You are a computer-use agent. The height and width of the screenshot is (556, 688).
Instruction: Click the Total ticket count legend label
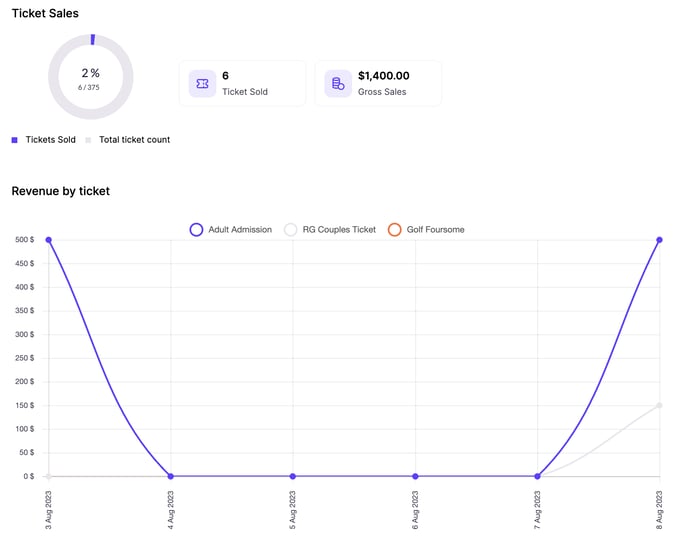pos(134,140)
